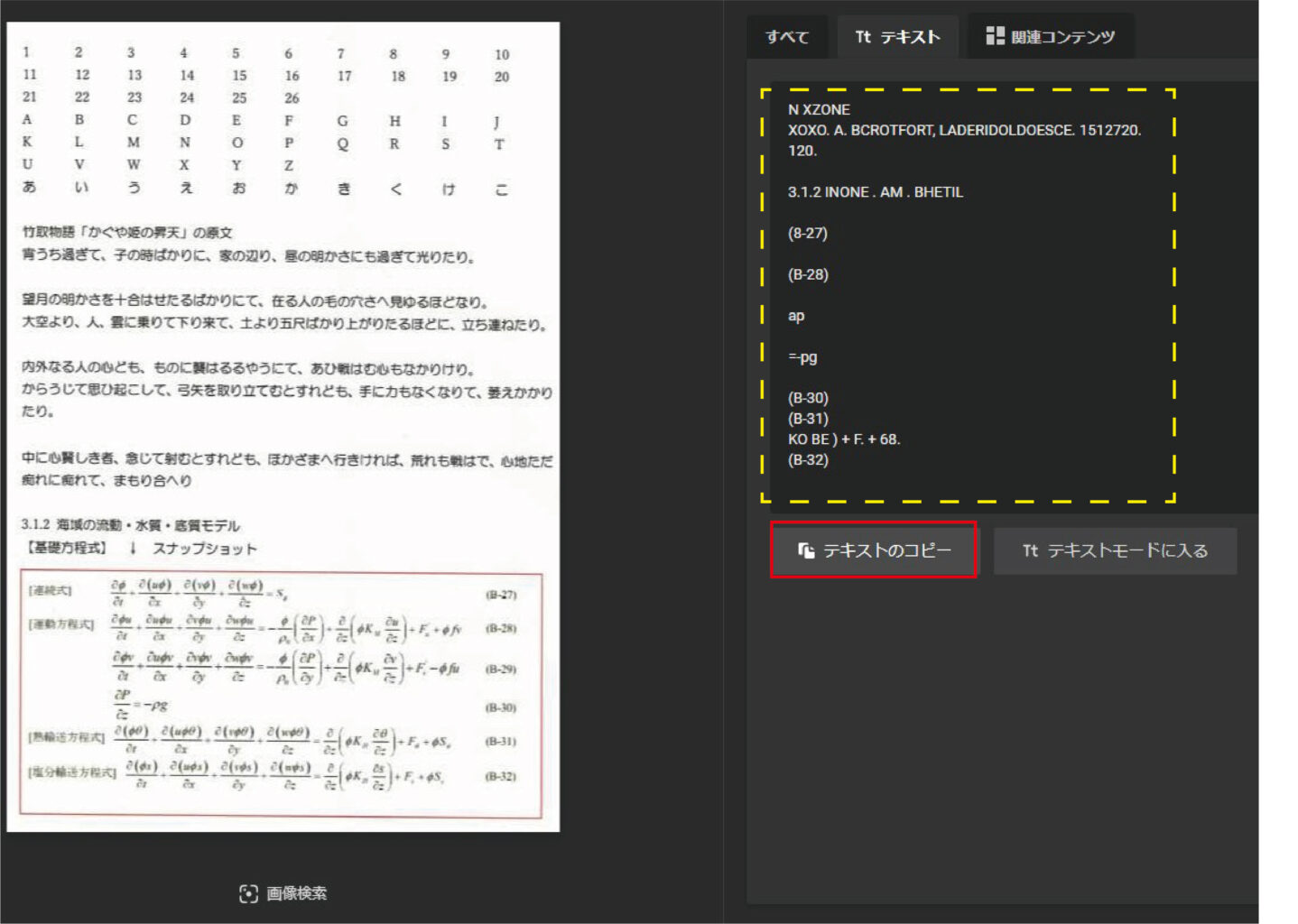The image size is (1298, 924).
Task: Click the Tt icon on the テキスト tab
Action: pyautogui.click(x=863, y=37)
